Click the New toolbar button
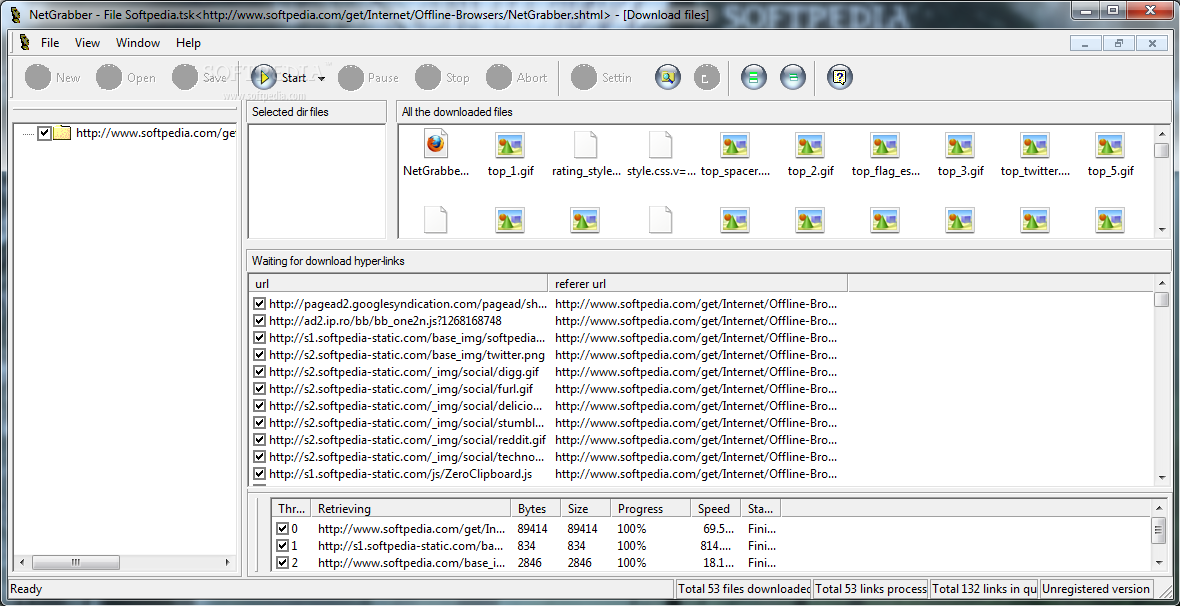 52,78
